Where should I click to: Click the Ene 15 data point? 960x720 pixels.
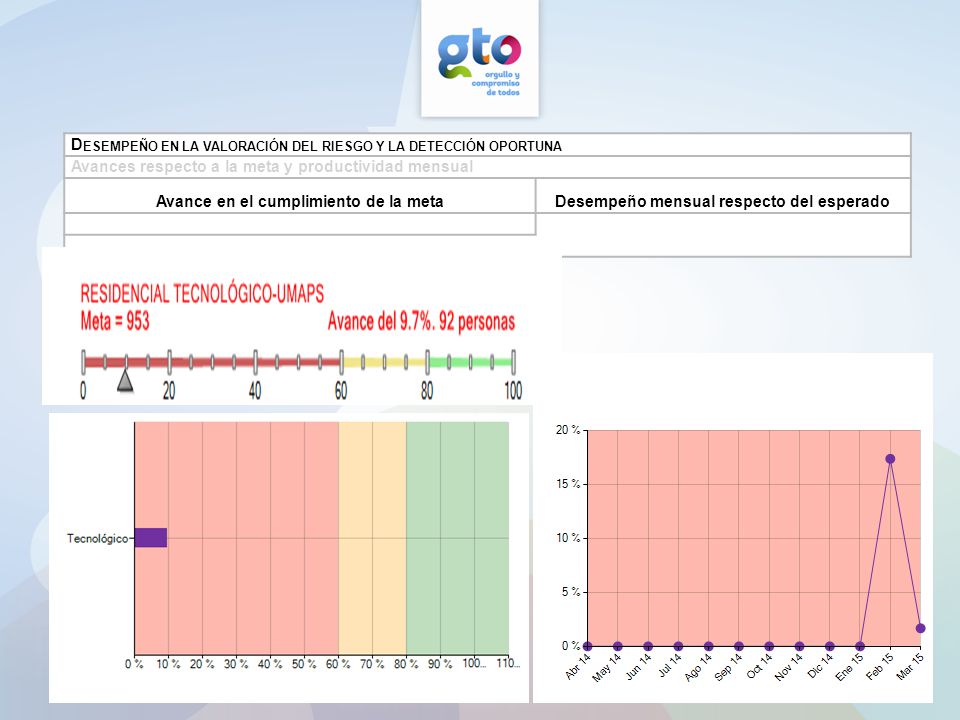860,646
